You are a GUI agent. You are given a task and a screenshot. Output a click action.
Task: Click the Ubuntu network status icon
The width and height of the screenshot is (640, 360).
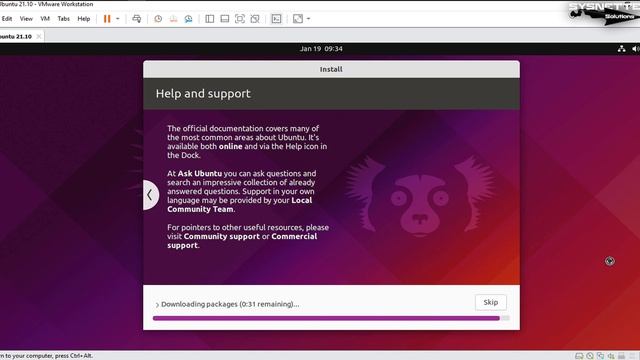tap(621, 49)
